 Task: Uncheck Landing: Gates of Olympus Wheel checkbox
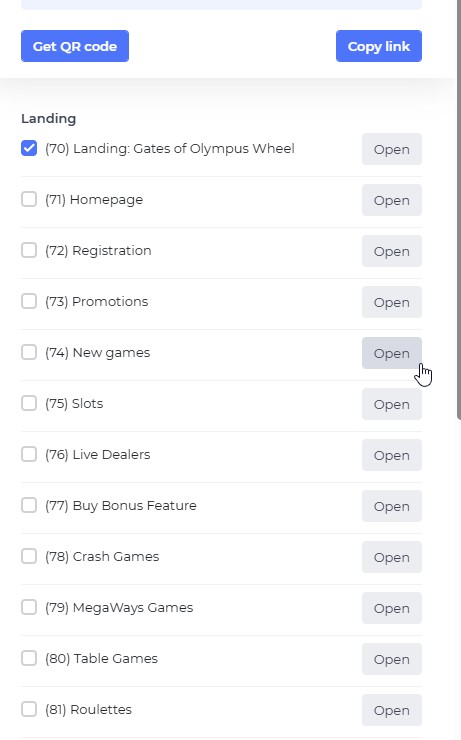click(x=29, y=148)
